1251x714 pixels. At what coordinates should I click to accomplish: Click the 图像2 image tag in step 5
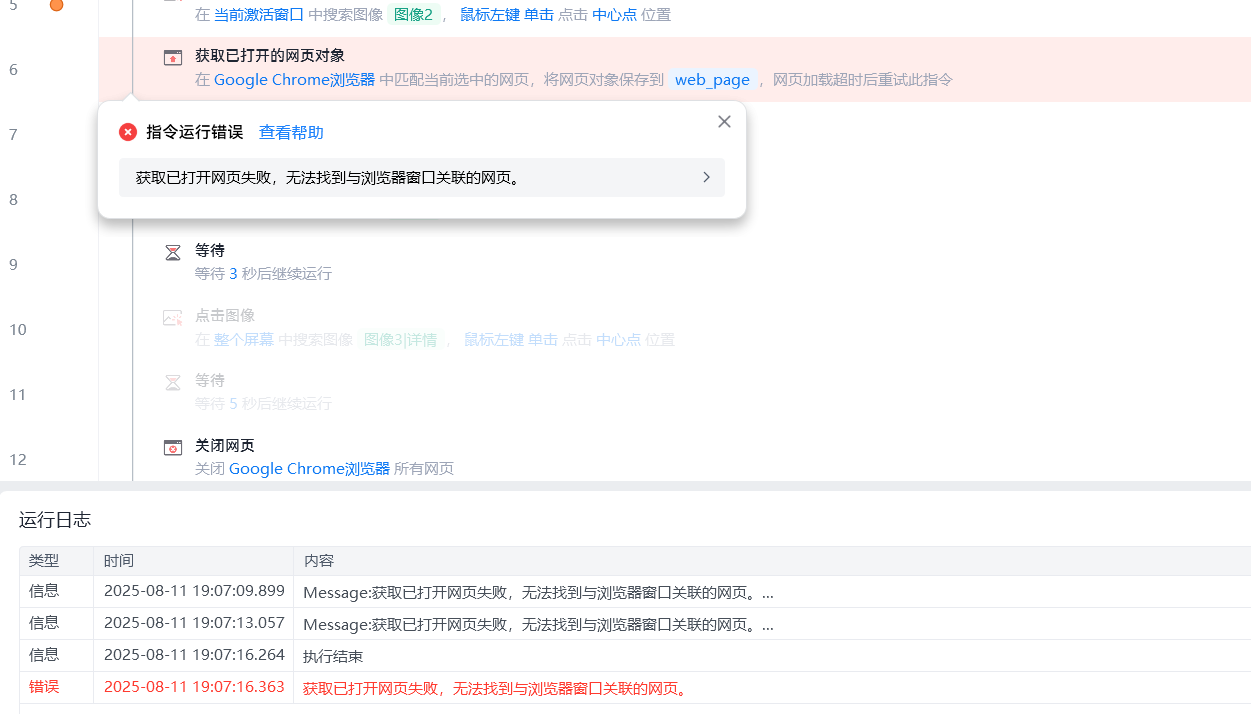tap(413, 15)
